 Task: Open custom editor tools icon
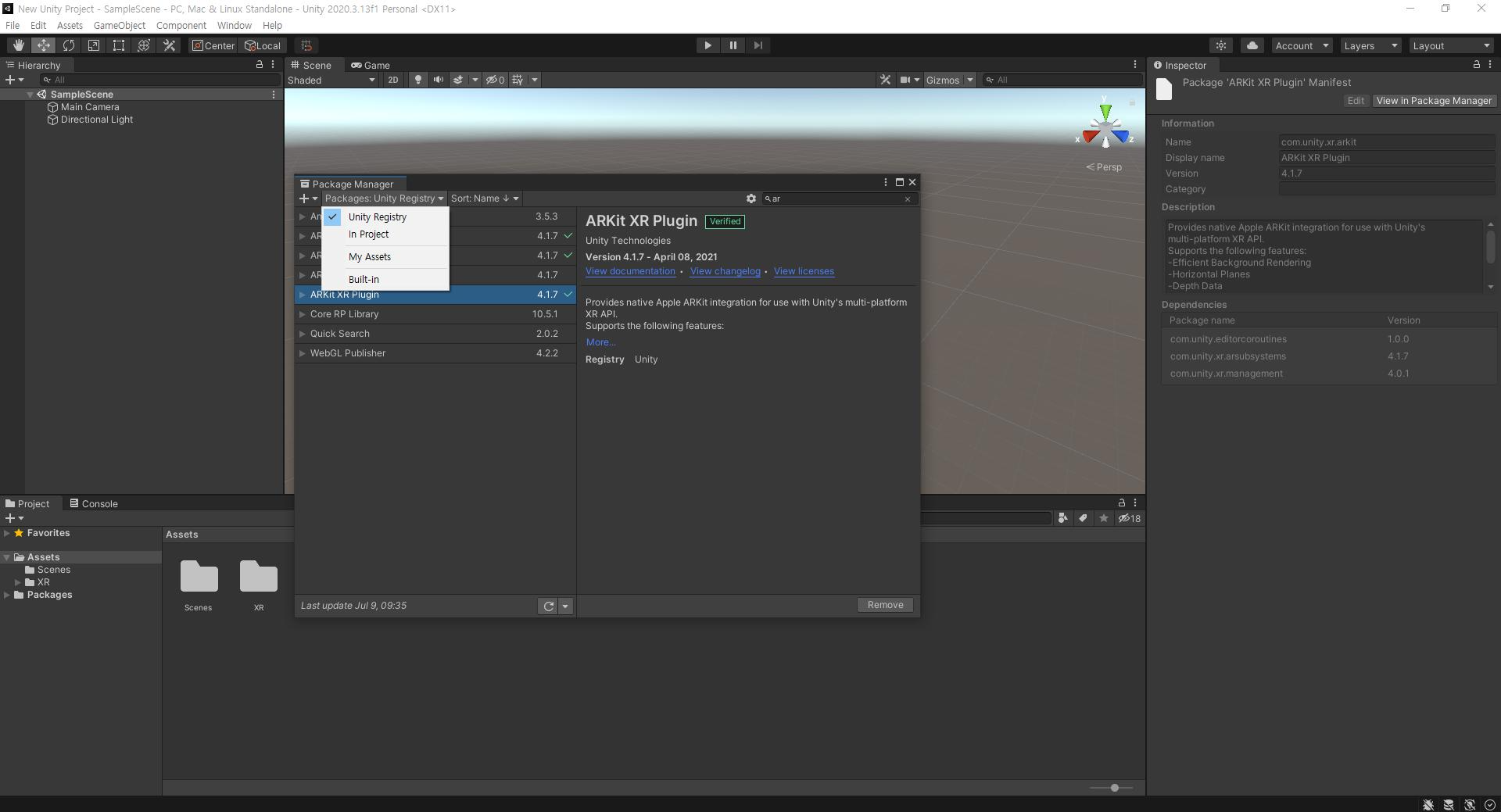click(169, 45)
